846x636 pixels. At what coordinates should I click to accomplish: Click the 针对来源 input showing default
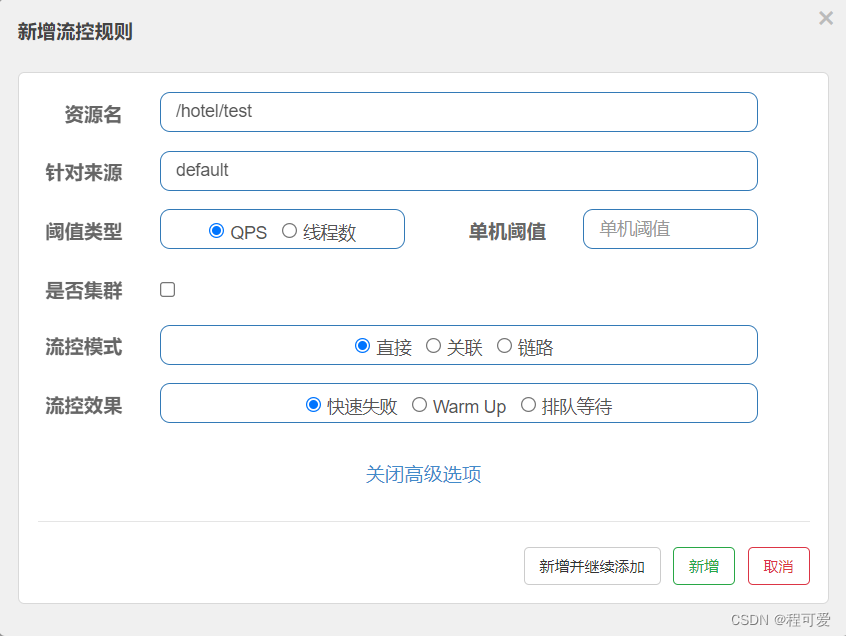click(458, 171)
